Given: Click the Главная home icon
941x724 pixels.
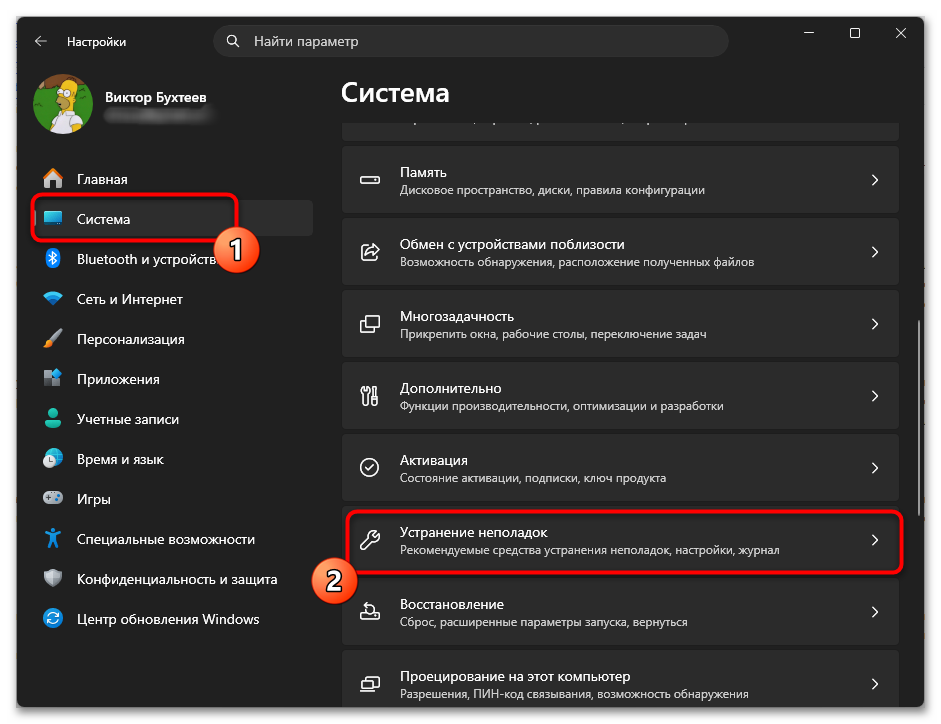Looking at the screenshot, I should pos(53,179).
